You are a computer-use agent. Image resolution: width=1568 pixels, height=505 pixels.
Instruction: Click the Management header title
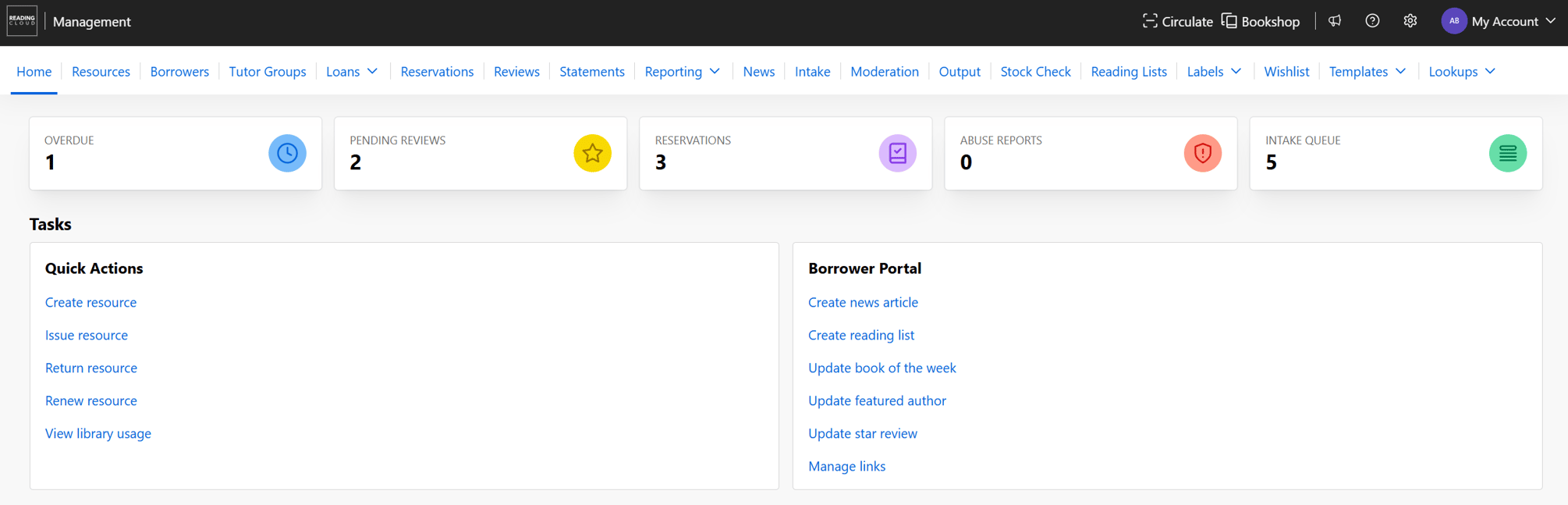point(92,21)
